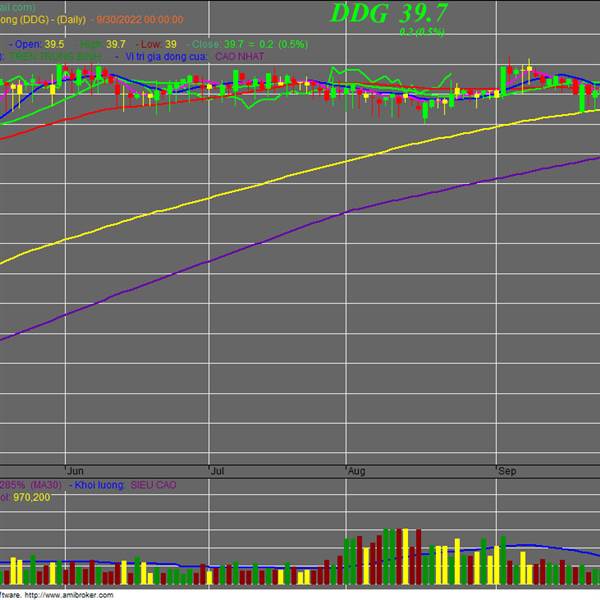
Task: Click the High value "39.7"
Action: pyautogui.click(x=116, y=44)
